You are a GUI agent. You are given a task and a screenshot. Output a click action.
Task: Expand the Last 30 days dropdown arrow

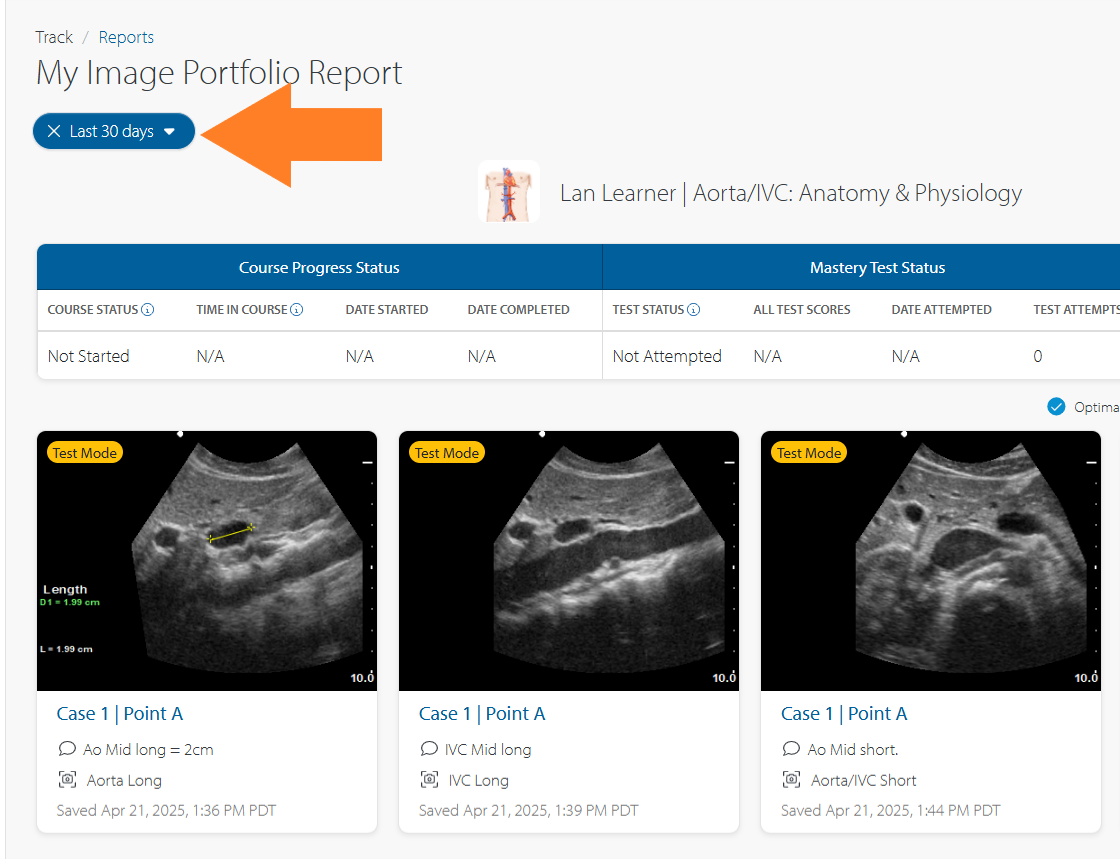coord(170,131)
